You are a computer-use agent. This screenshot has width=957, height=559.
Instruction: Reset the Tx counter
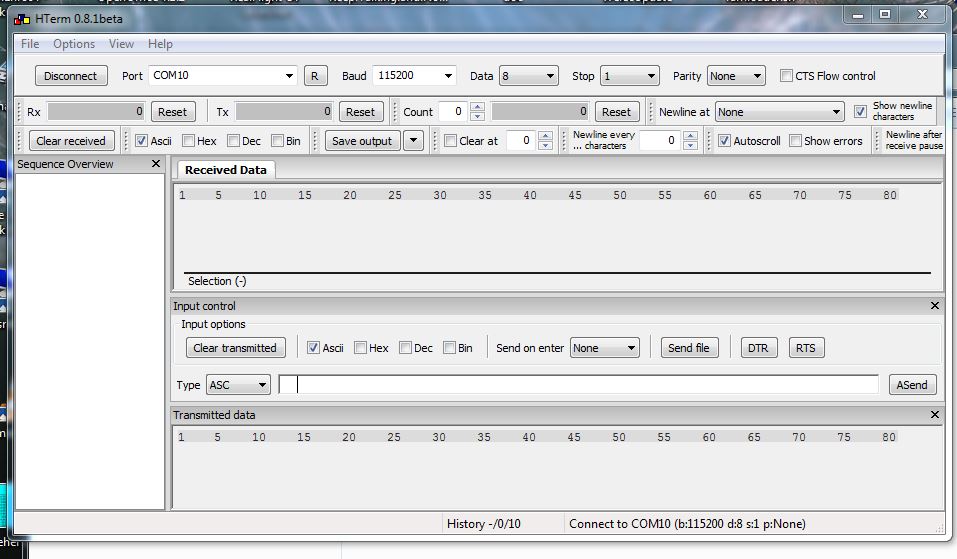(360, 112)
